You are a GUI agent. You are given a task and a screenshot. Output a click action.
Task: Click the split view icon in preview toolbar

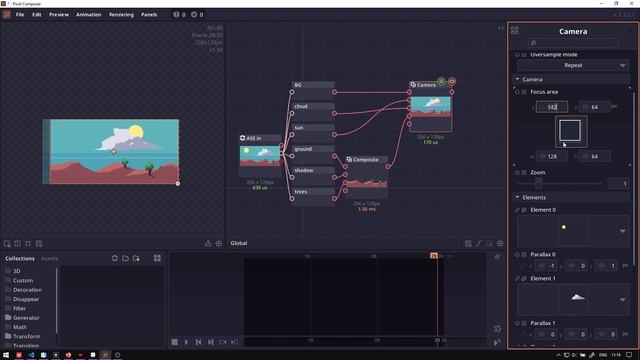pyautogui.click(x=18, y=244)
